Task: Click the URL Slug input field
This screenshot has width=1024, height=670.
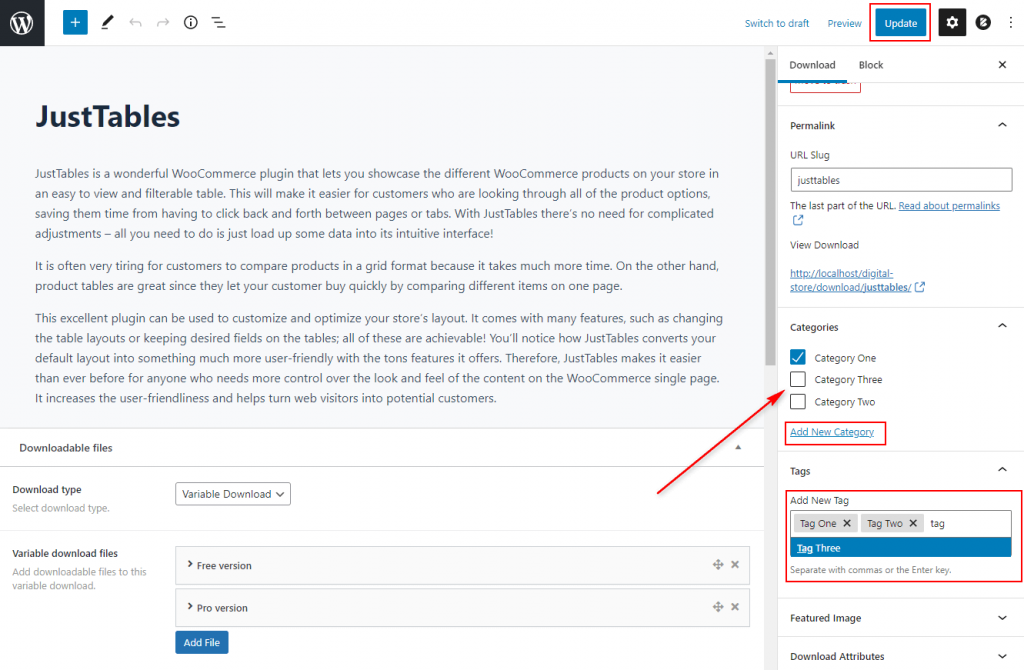Action: [901, 180]
